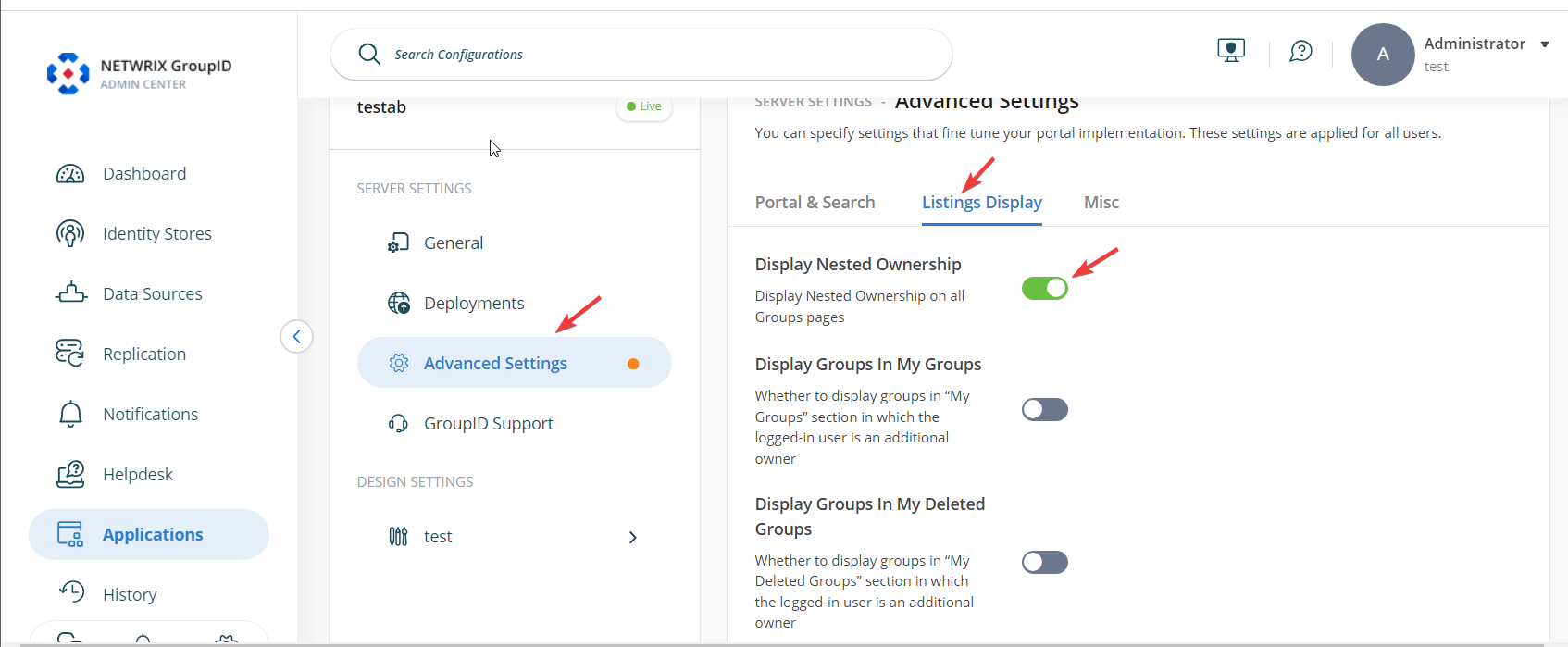Open Dashboard from the sidebar

click(144, 173)
